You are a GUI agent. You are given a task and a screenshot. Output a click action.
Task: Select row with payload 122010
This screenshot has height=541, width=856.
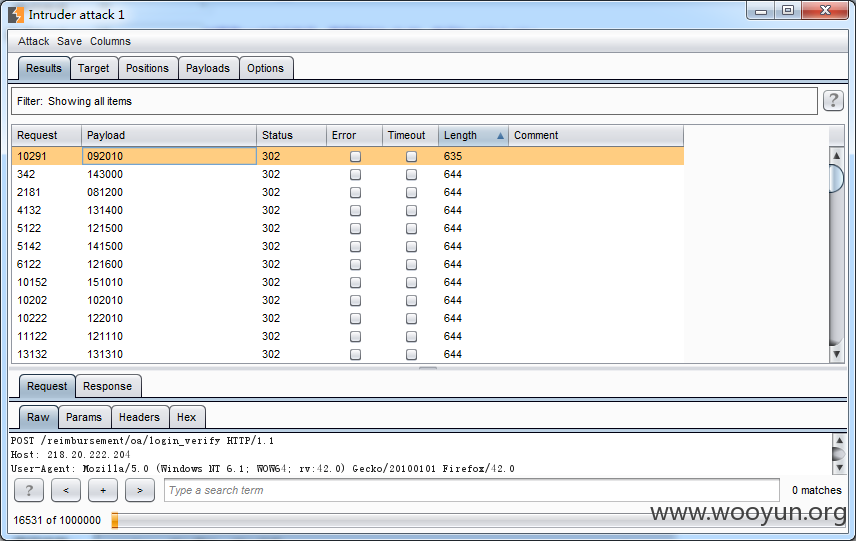pyautogui.click(x=348, y=319)
